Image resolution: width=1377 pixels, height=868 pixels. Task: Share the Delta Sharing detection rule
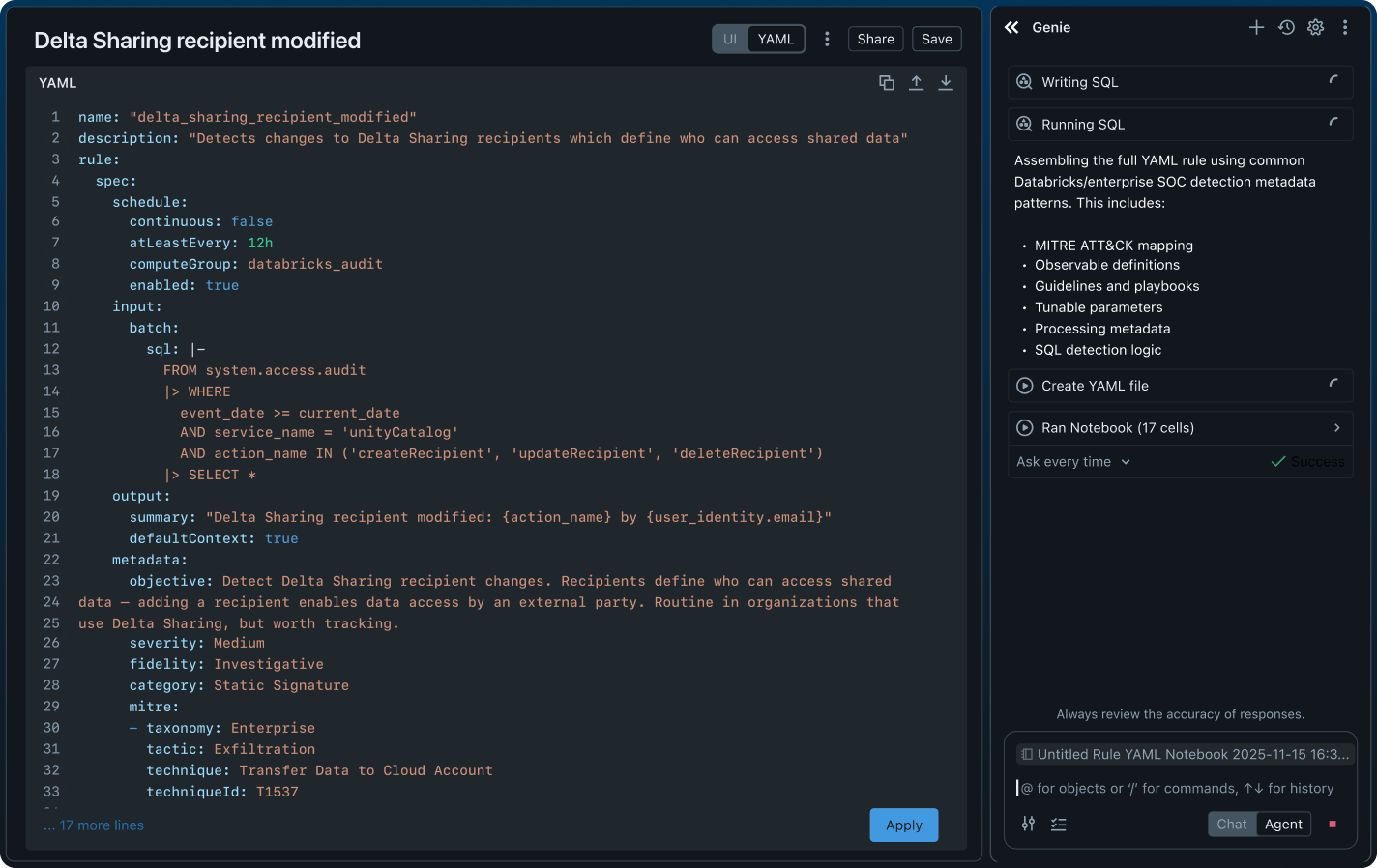[x=875, y=39]
